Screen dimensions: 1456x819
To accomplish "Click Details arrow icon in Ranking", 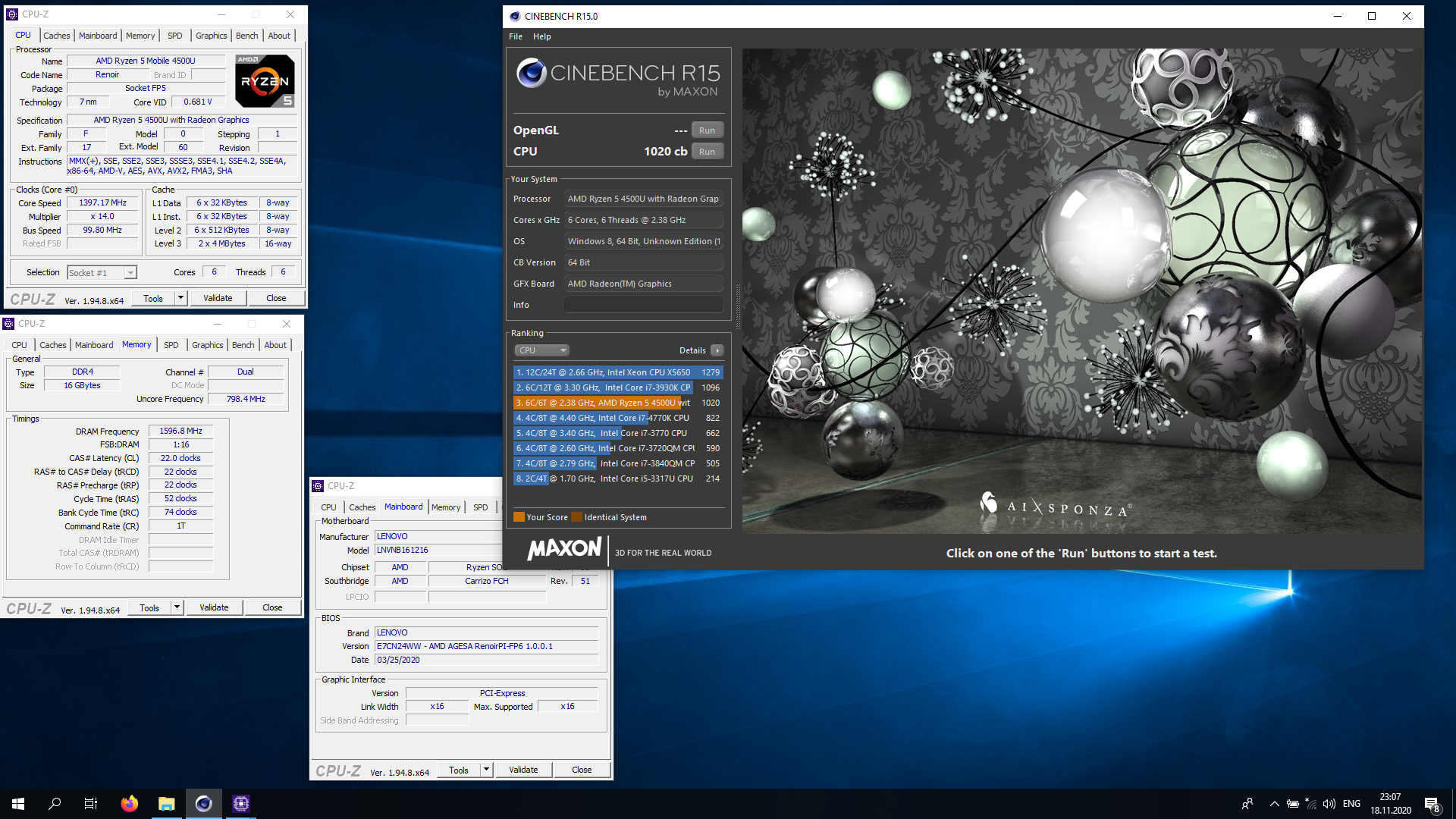I will point(717,350).
